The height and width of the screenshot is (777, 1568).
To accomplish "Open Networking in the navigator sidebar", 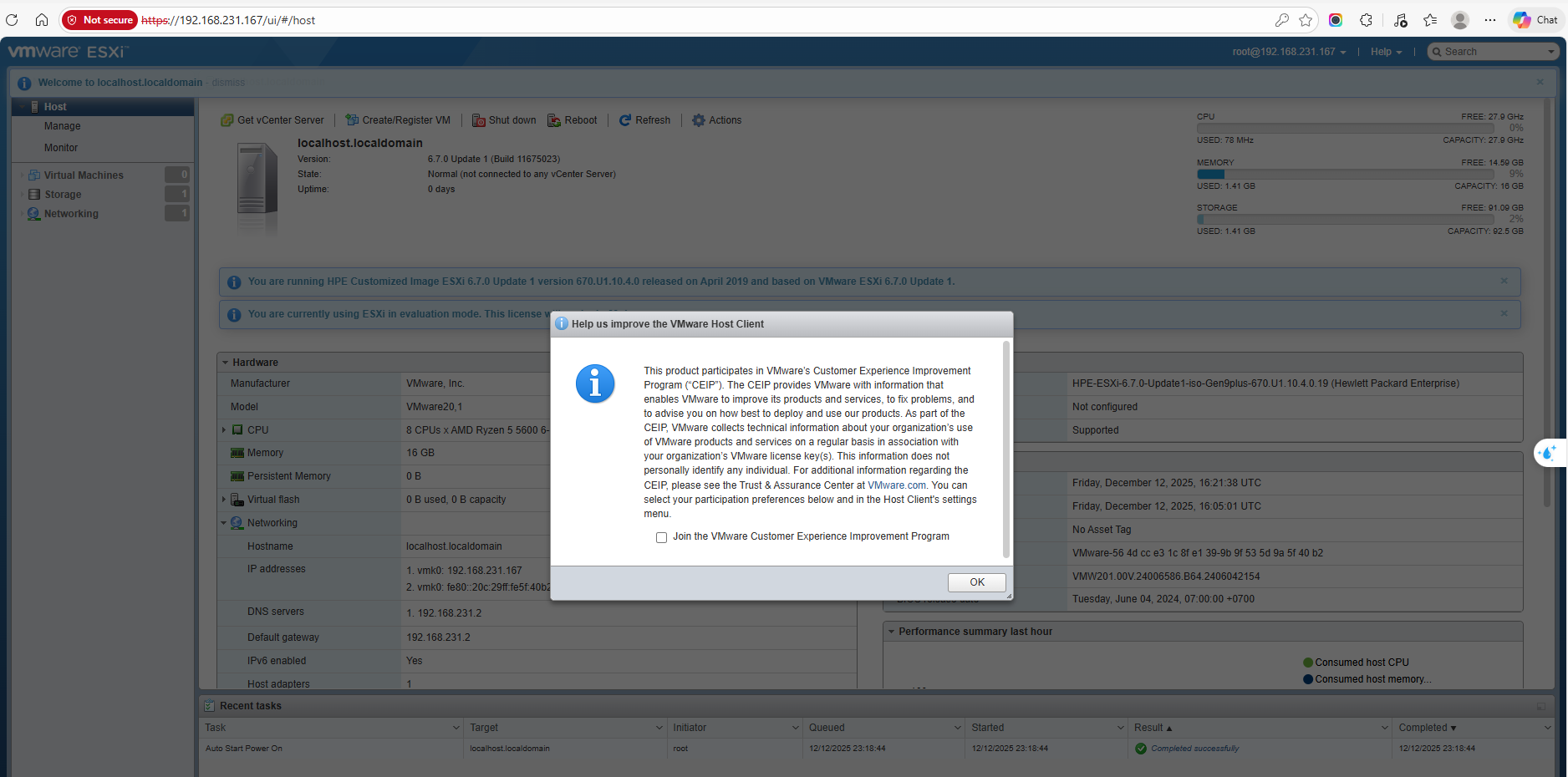I will pyautogui.click(x=71, y=214).
